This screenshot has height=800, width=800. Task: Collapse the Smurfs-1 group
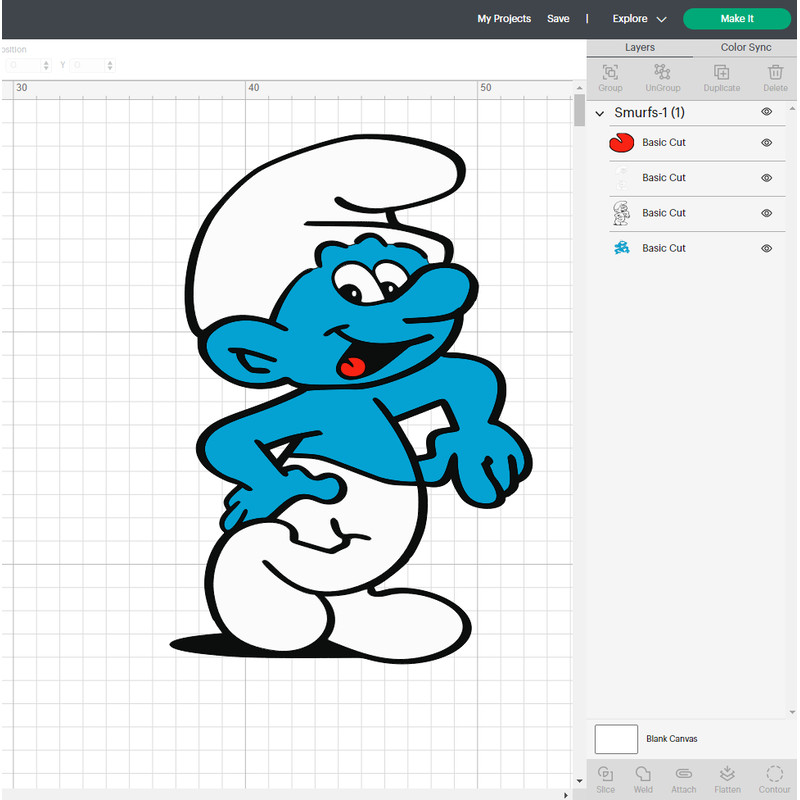[598, 113]
